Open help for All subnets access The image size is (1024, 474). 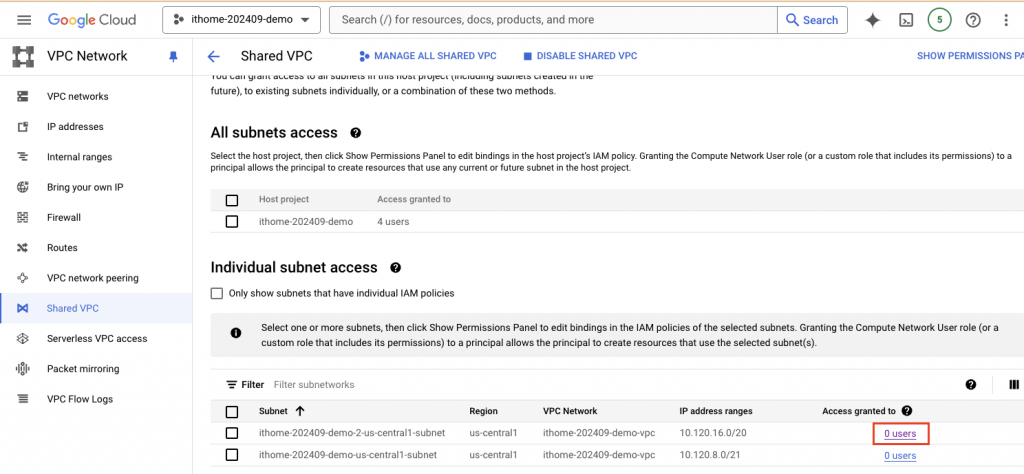coord(355,133)
